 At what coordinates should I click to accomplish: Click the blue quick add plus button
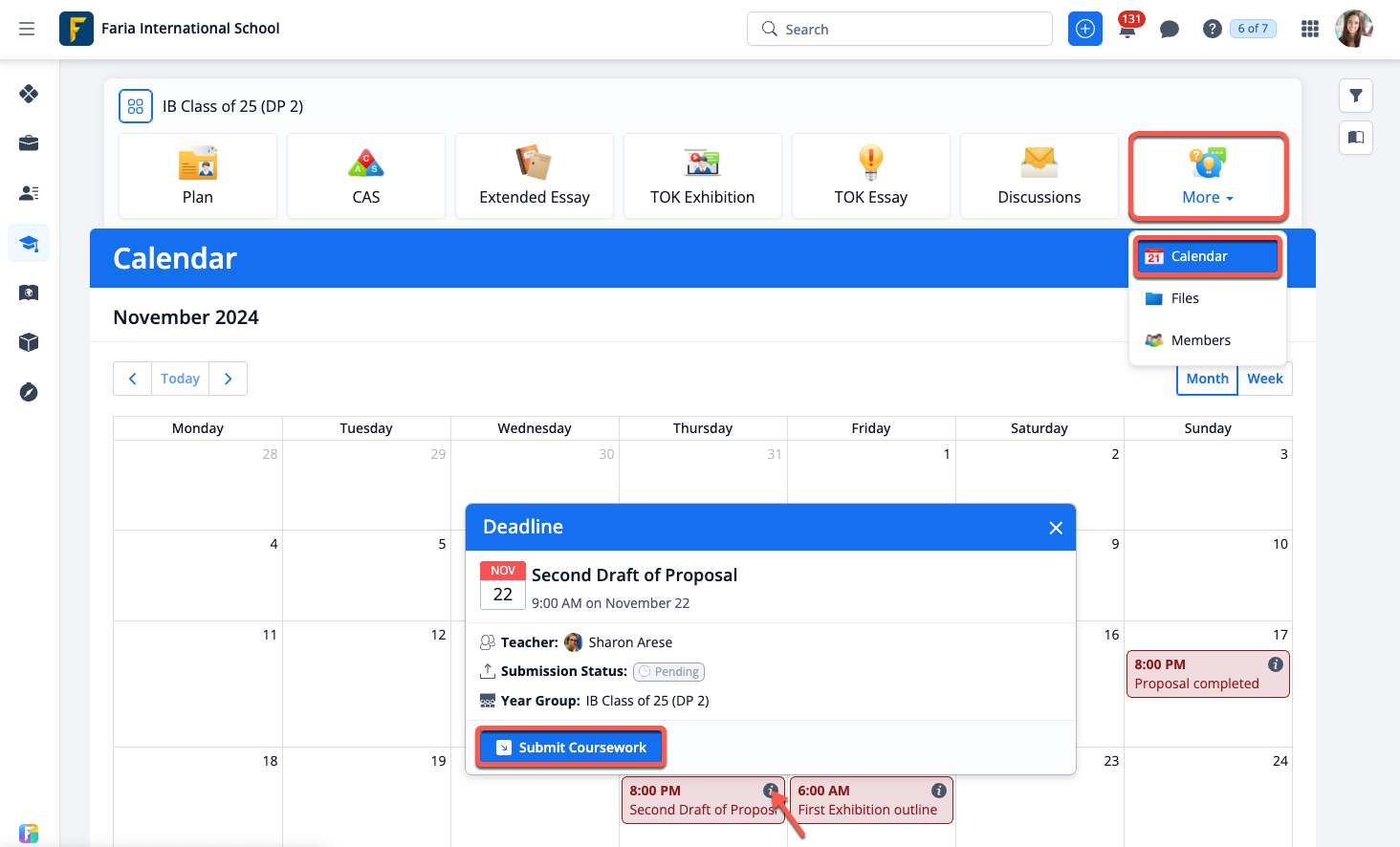(1084, 30)
